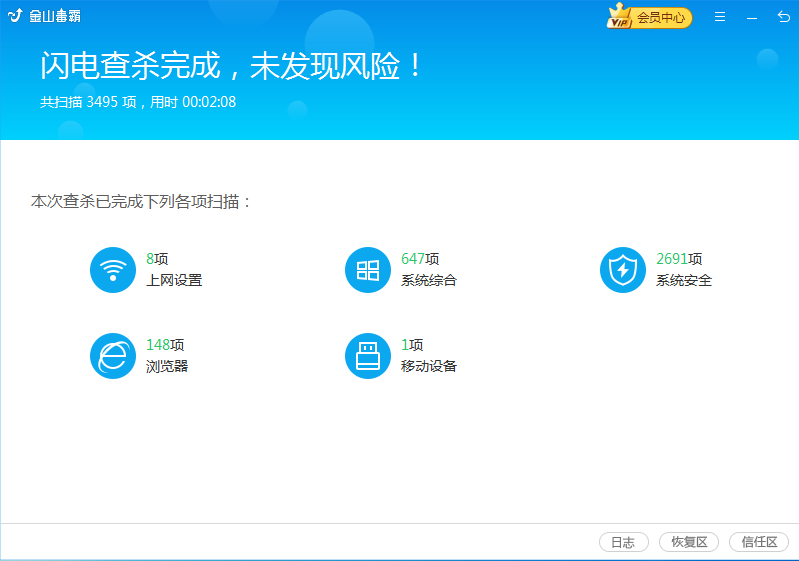The height and width of the screenshot is (561, 799).
Task: Click the '148项' count
Action: tap(165, 345)
